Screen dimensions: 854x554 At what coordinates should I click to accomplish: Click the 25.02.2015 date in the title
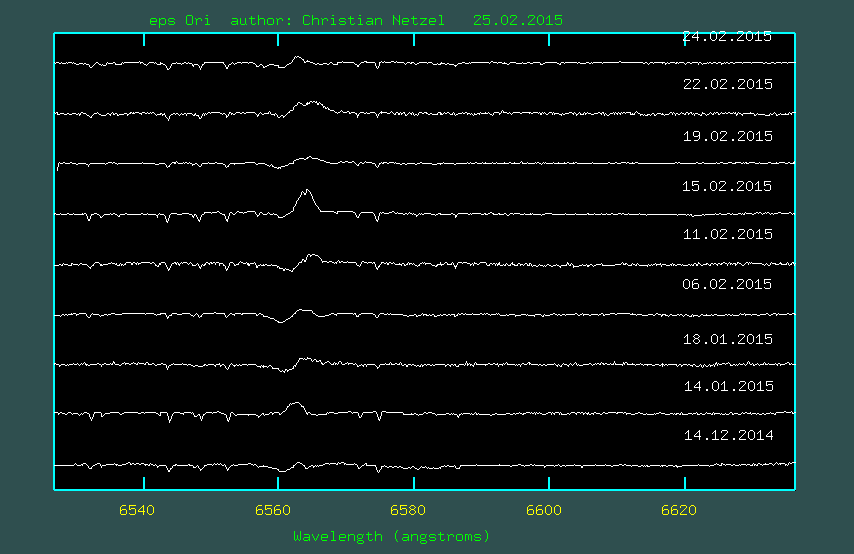pos(517,21)
